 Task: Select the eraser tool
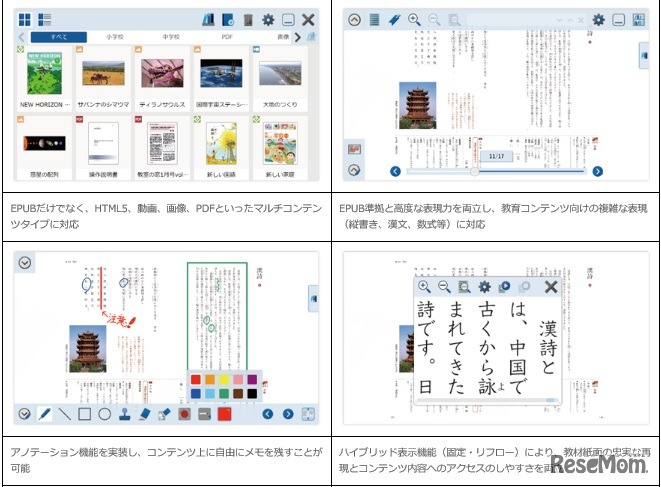click(x=144, y=414)
